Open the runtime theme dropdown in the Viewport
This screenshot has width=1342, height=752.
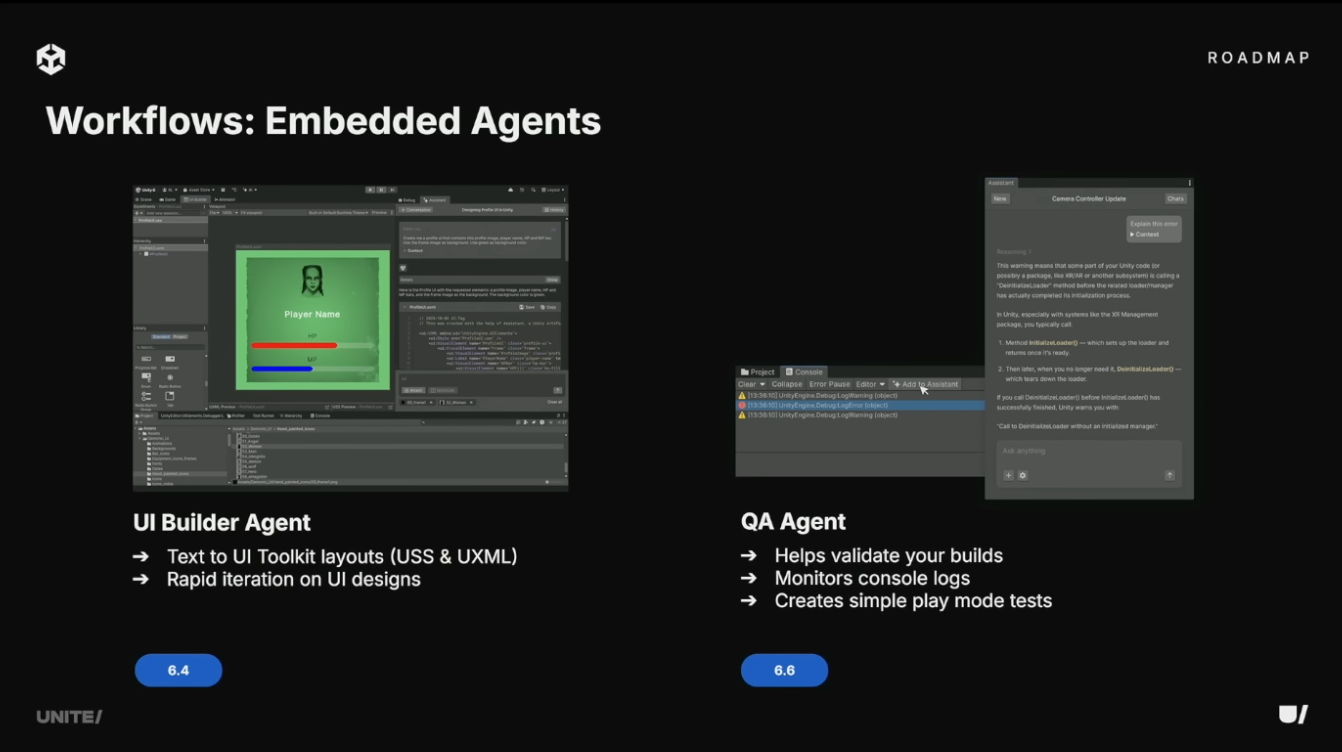[339, 213]
